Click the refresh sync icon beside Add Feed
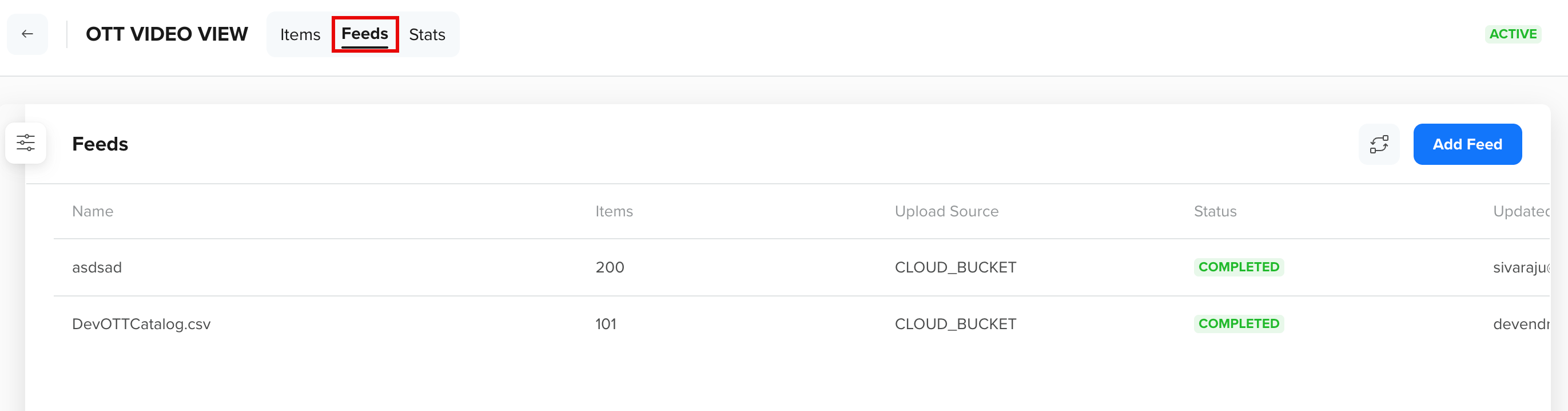 (x=1379, y=144)
